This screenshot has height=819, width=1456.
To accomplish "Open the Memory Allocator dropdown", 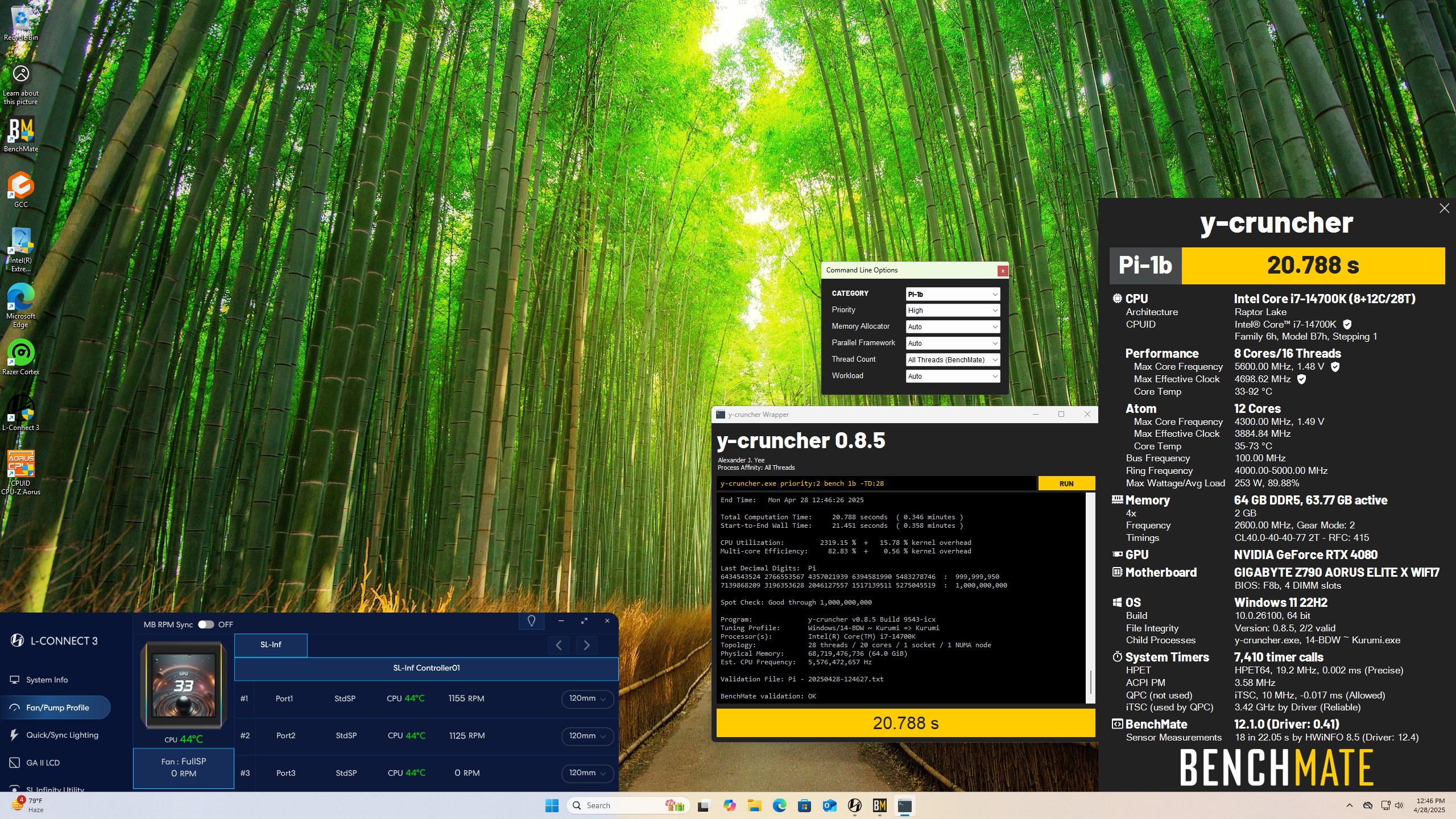I will pyautogui.click(x=953, y=327).
